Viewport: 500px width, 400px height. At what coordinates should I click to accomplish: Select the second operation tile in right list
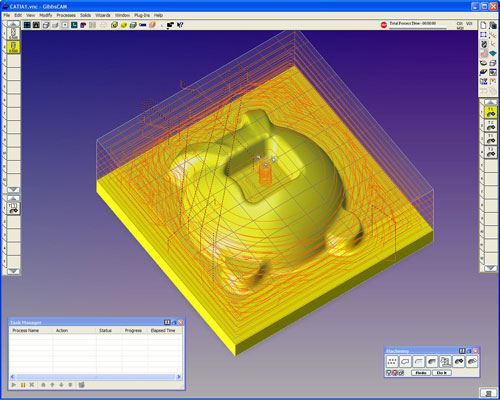point(490,126)
